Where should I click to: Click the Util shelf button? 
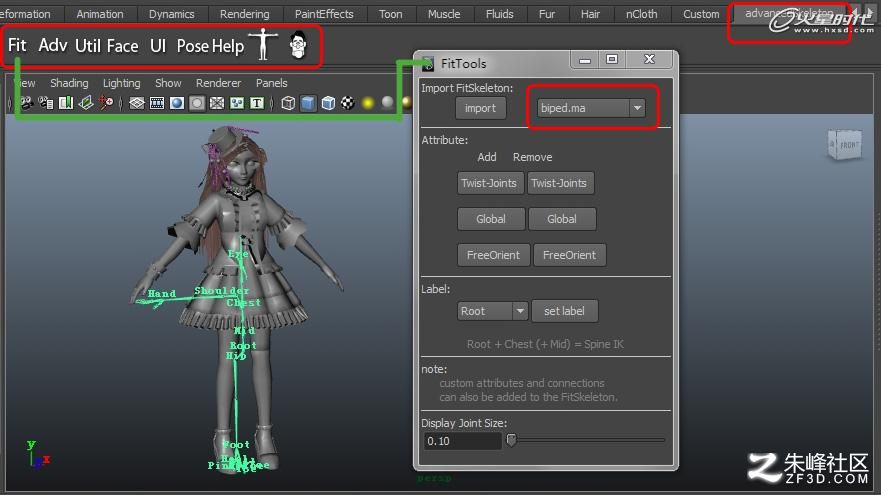pos(88,46)
